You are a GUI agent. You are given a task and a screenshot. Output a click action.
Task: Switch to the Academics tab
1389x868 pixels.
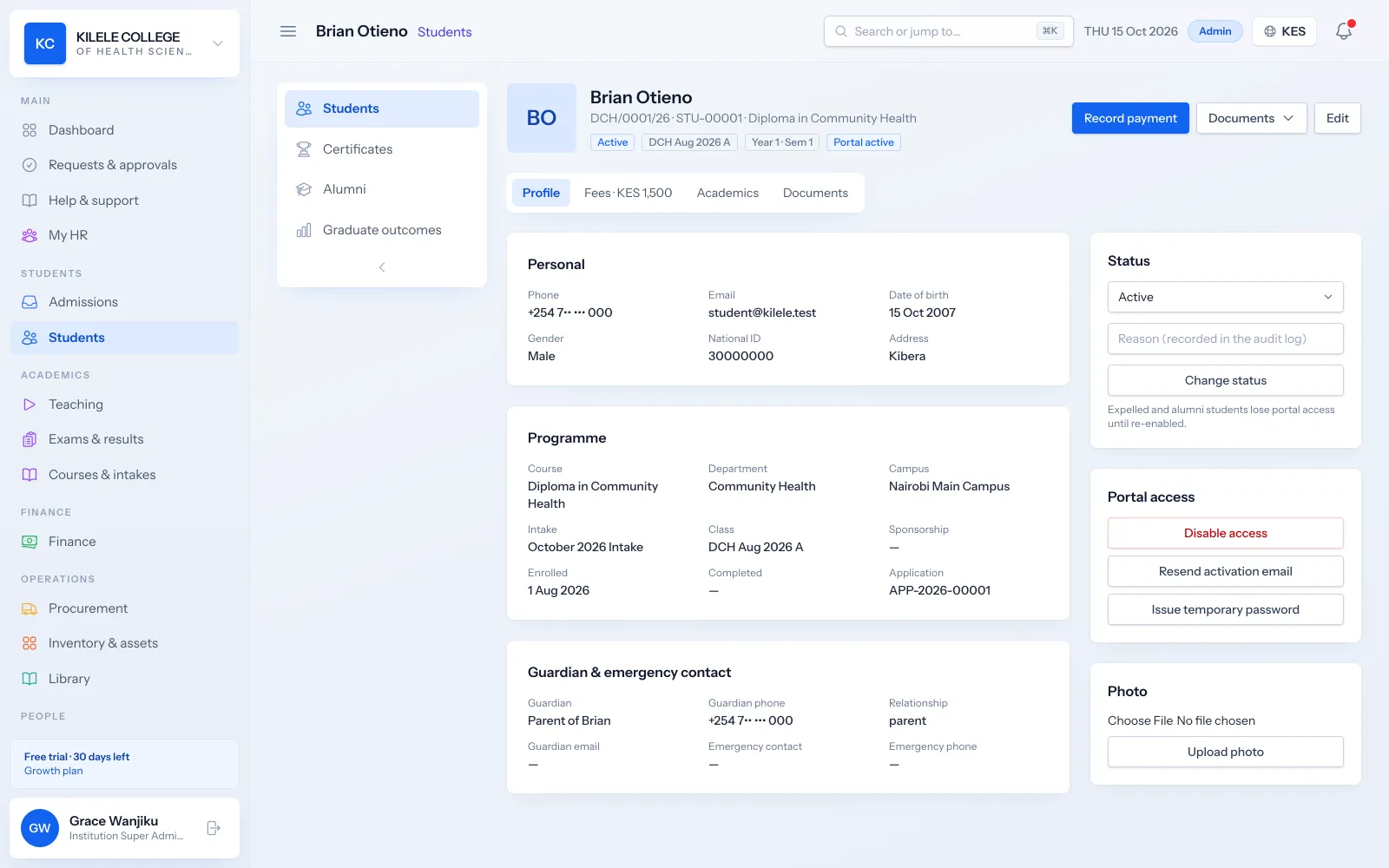(x=727, y=193)
